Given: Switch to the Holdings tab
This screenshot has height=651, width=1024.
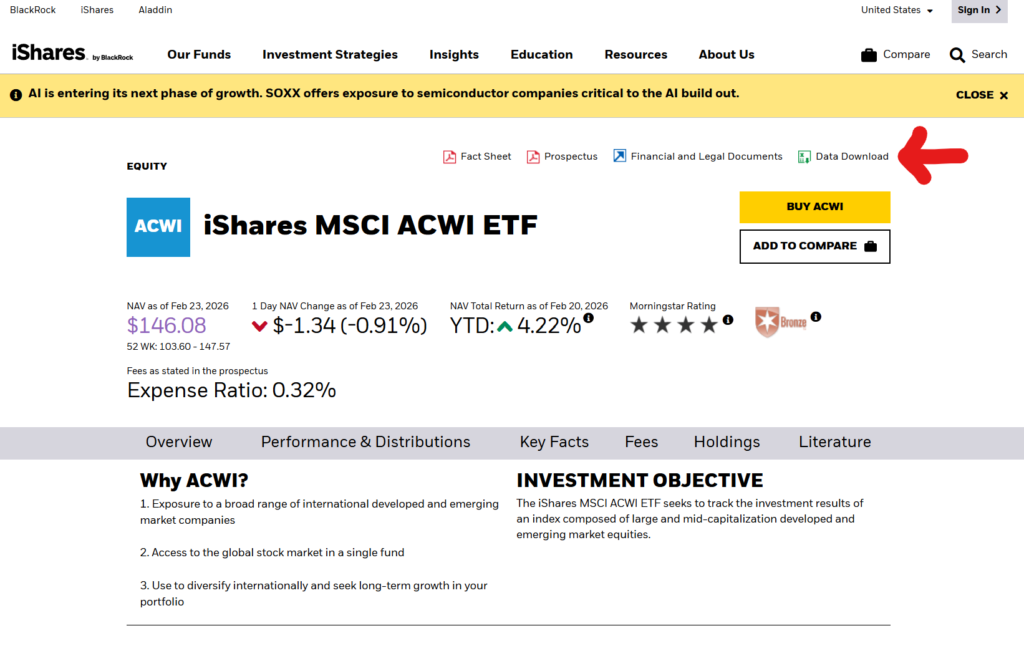Looking at the screenshot, I should [727, 442].
